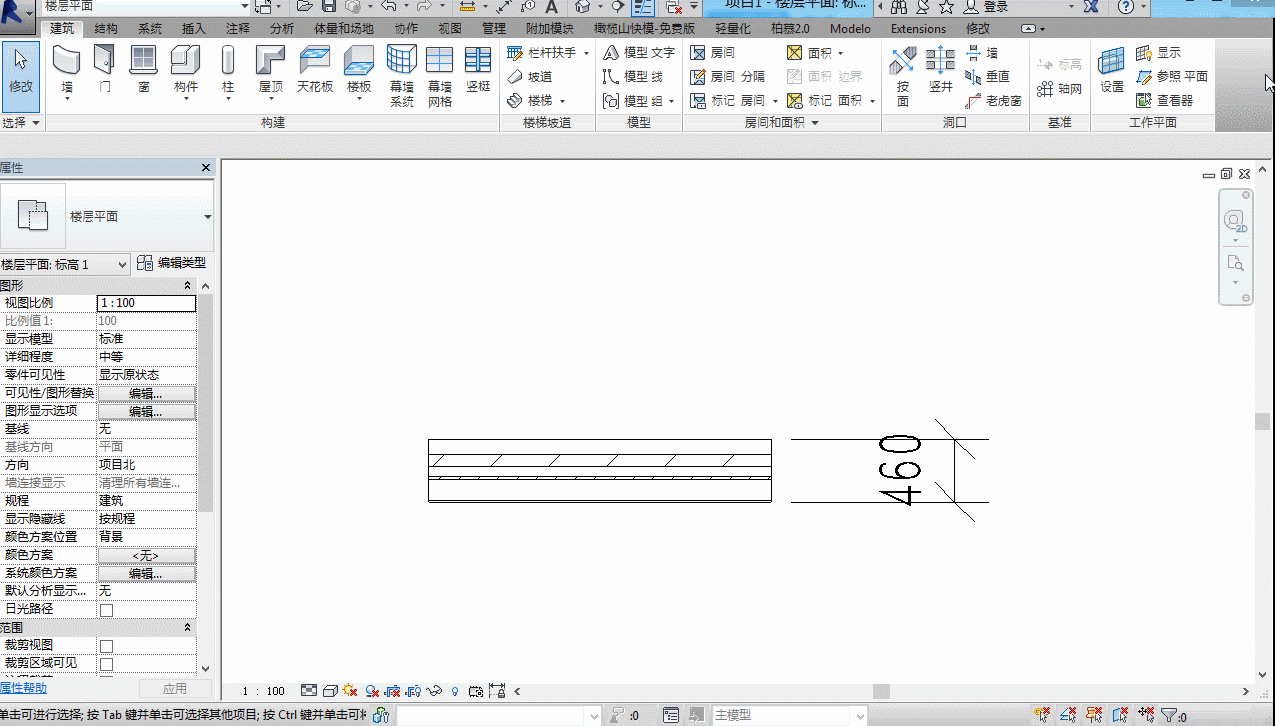Select the Shaft (竖井) opening tool
The height and width of the screenshot is (726, 1275).
point(940,69)
